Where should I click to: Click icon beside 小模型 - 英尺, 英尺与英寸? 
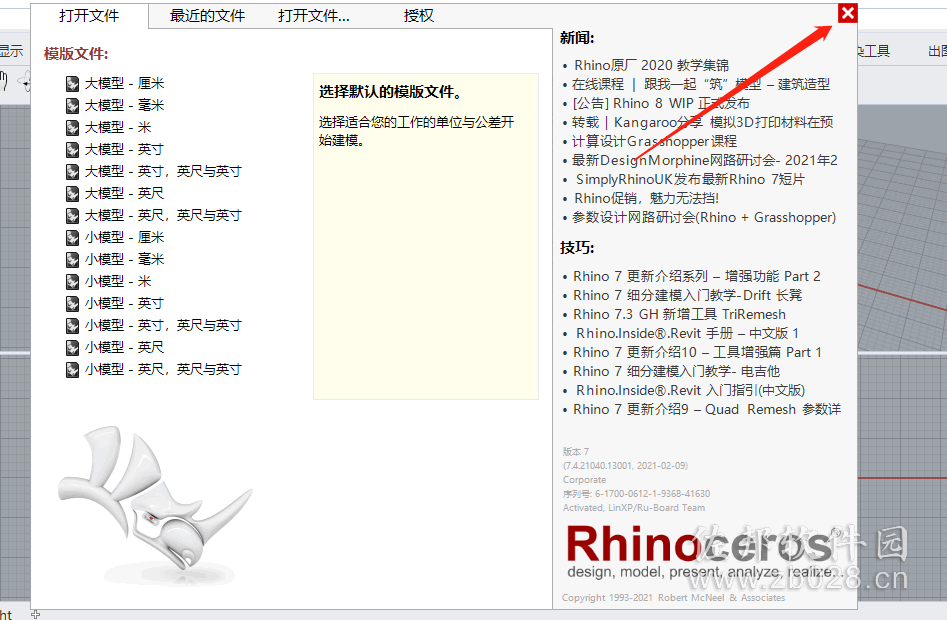(72, 369)
